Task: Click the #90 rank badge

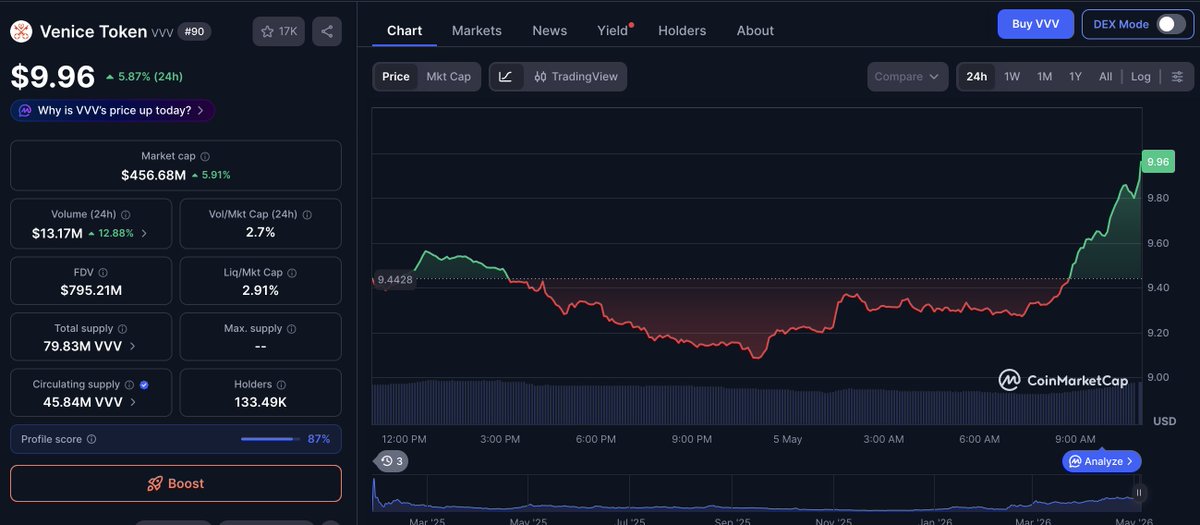Action: (193, 32)
